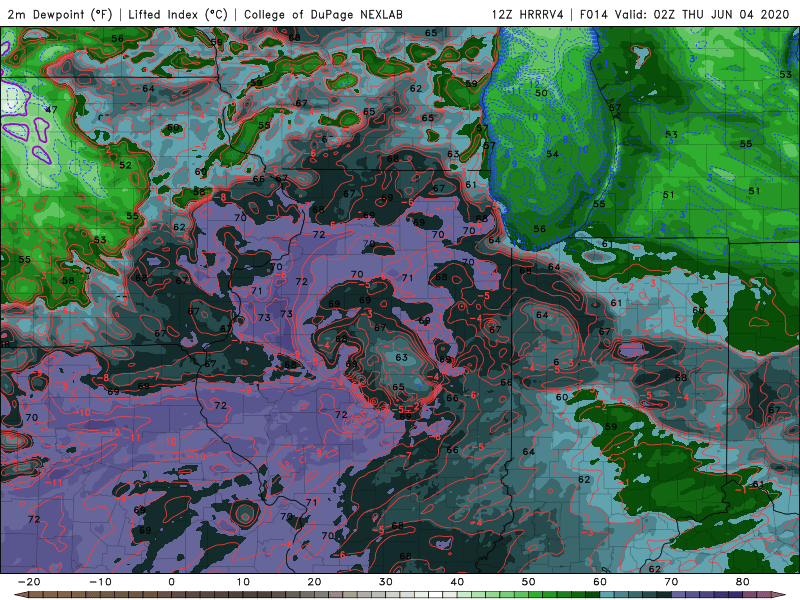Image resolution: width=800 pixels, height=600 pixels.
Task: Click the '0' color scale label
Action: (x=171, y=582)
